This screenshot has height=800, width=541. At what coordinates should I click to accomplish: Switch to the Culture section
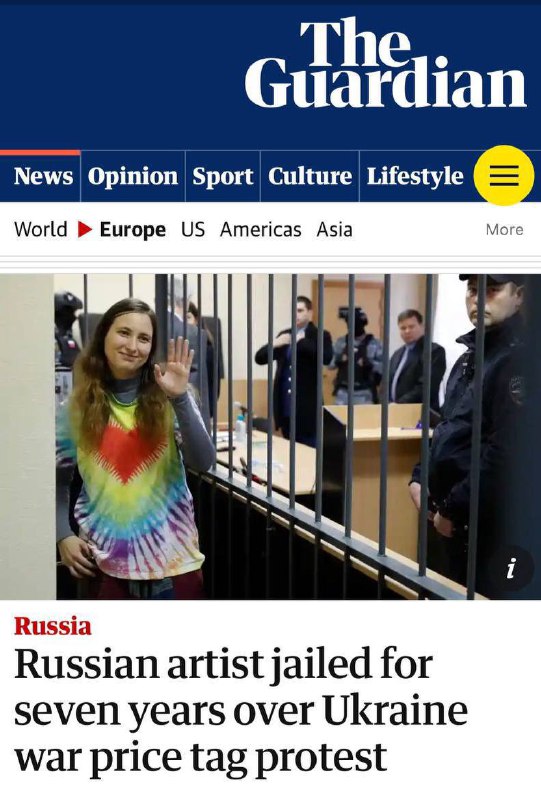(x=310, y=176)
